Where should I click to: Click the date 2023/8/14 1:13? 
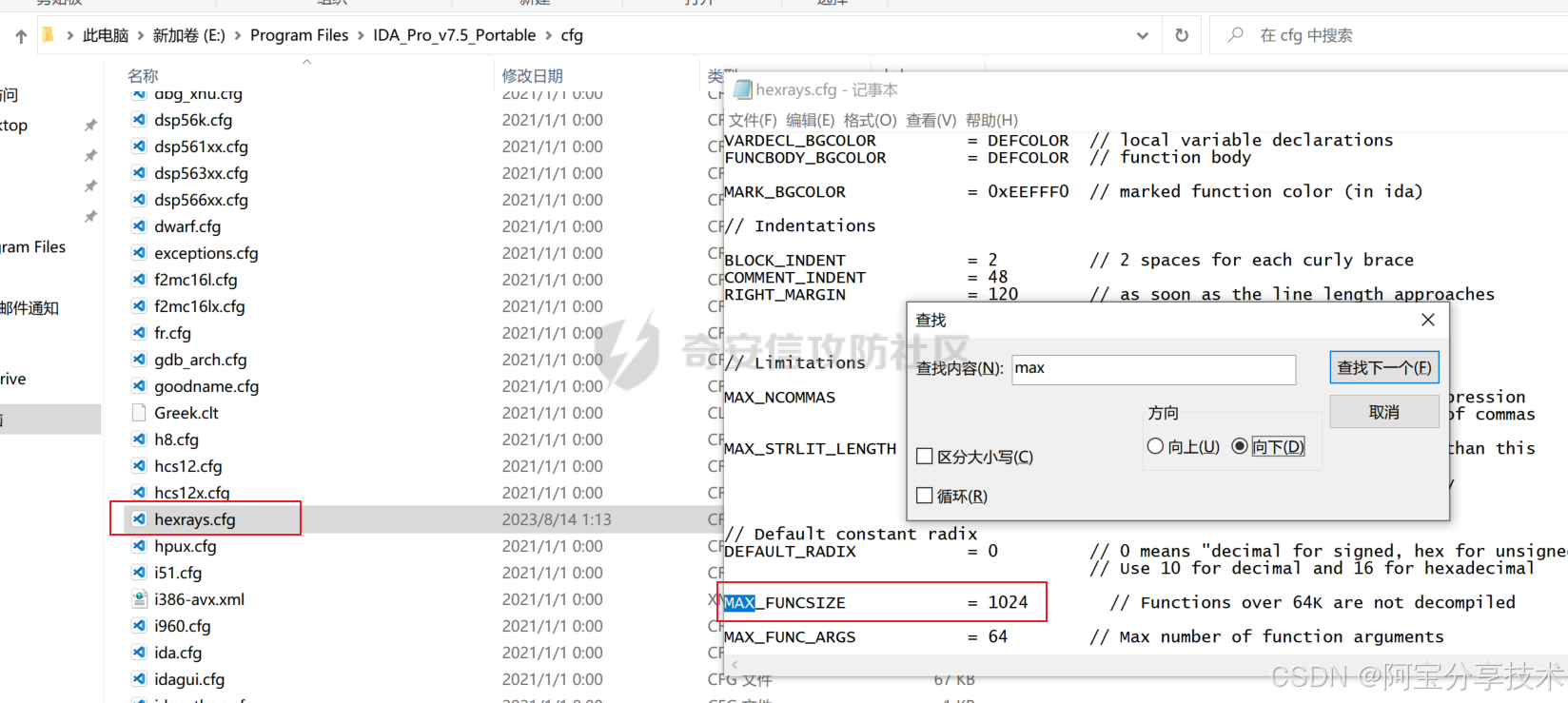click(557, 519)
